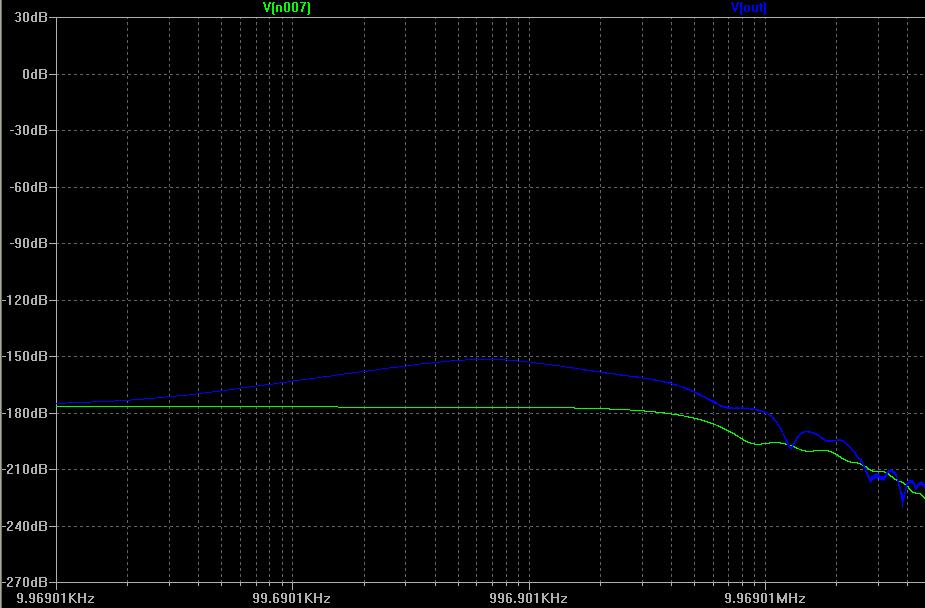
Task: Click the 9.96901MHz frequency label
Action: click(x=765, y=598)
